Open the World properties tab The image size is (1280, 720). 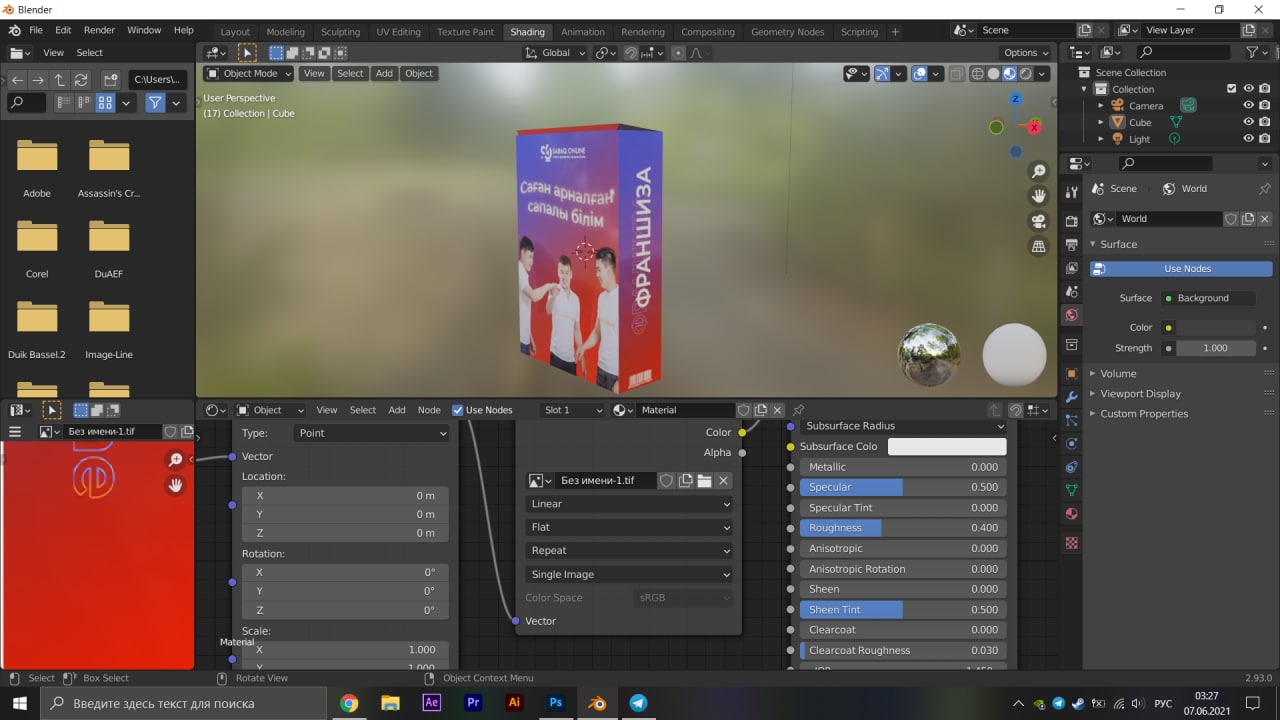point(1072,315)
